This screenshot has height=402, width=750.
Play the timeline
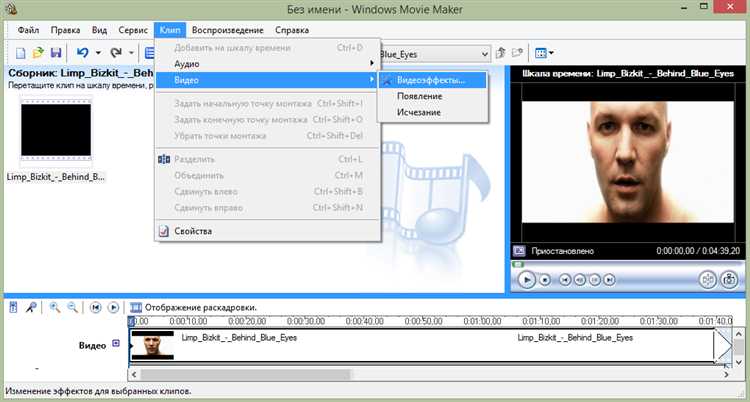[x=113, y=307]
